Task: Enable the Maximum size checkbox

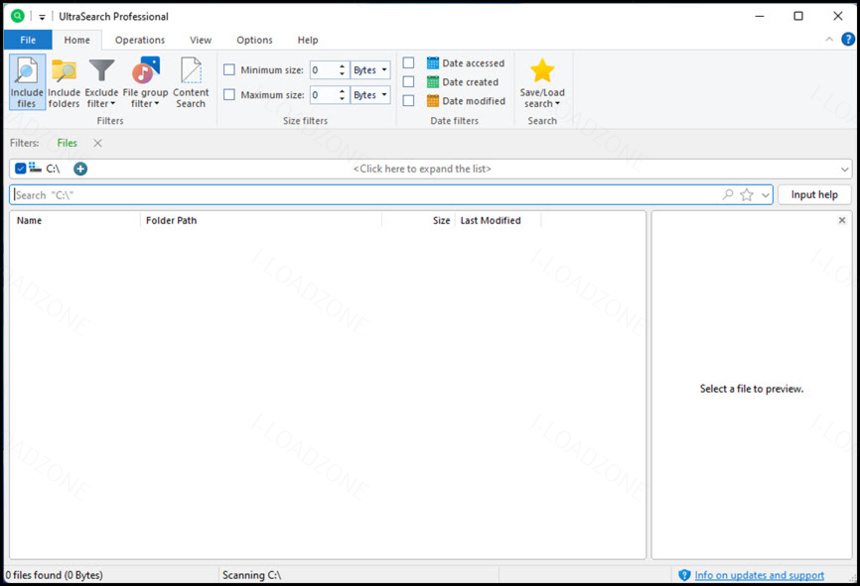Action: (x=229, y=94)
